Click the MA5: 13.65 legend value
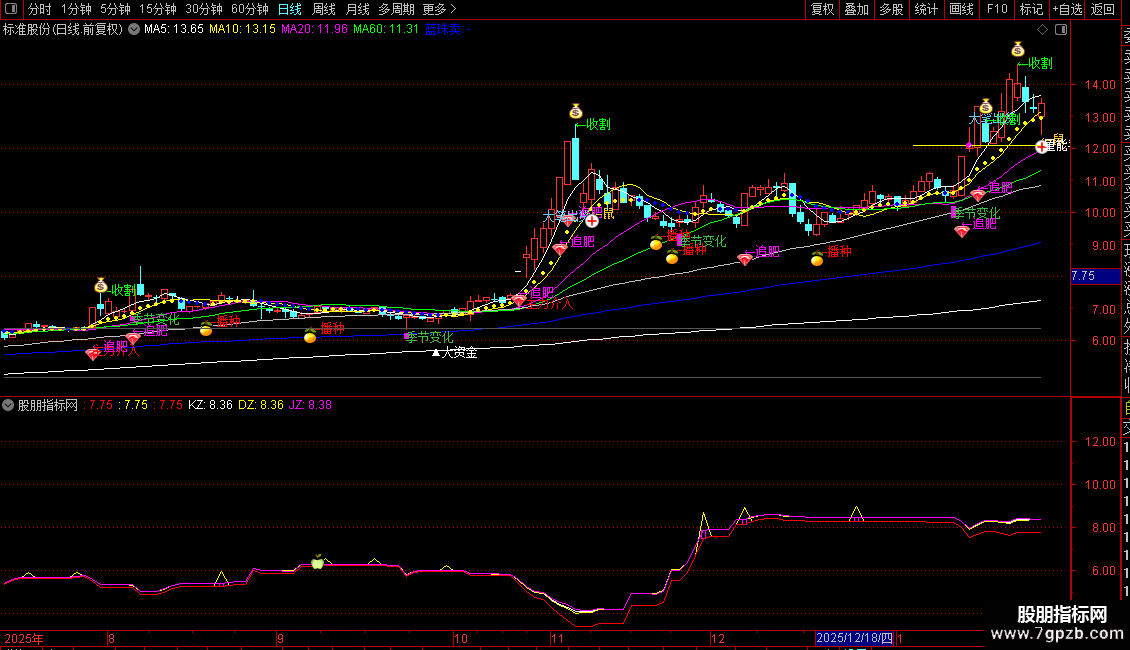Screen dimensions: 1130x650 [174, 30]
